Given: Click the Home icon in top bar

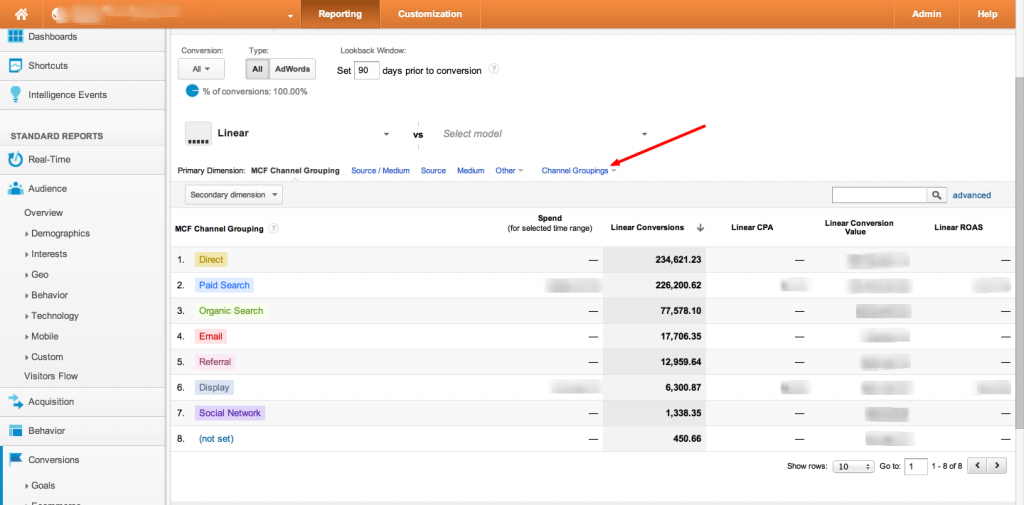Looking at the screenshot, I should [x=21, y=14].
